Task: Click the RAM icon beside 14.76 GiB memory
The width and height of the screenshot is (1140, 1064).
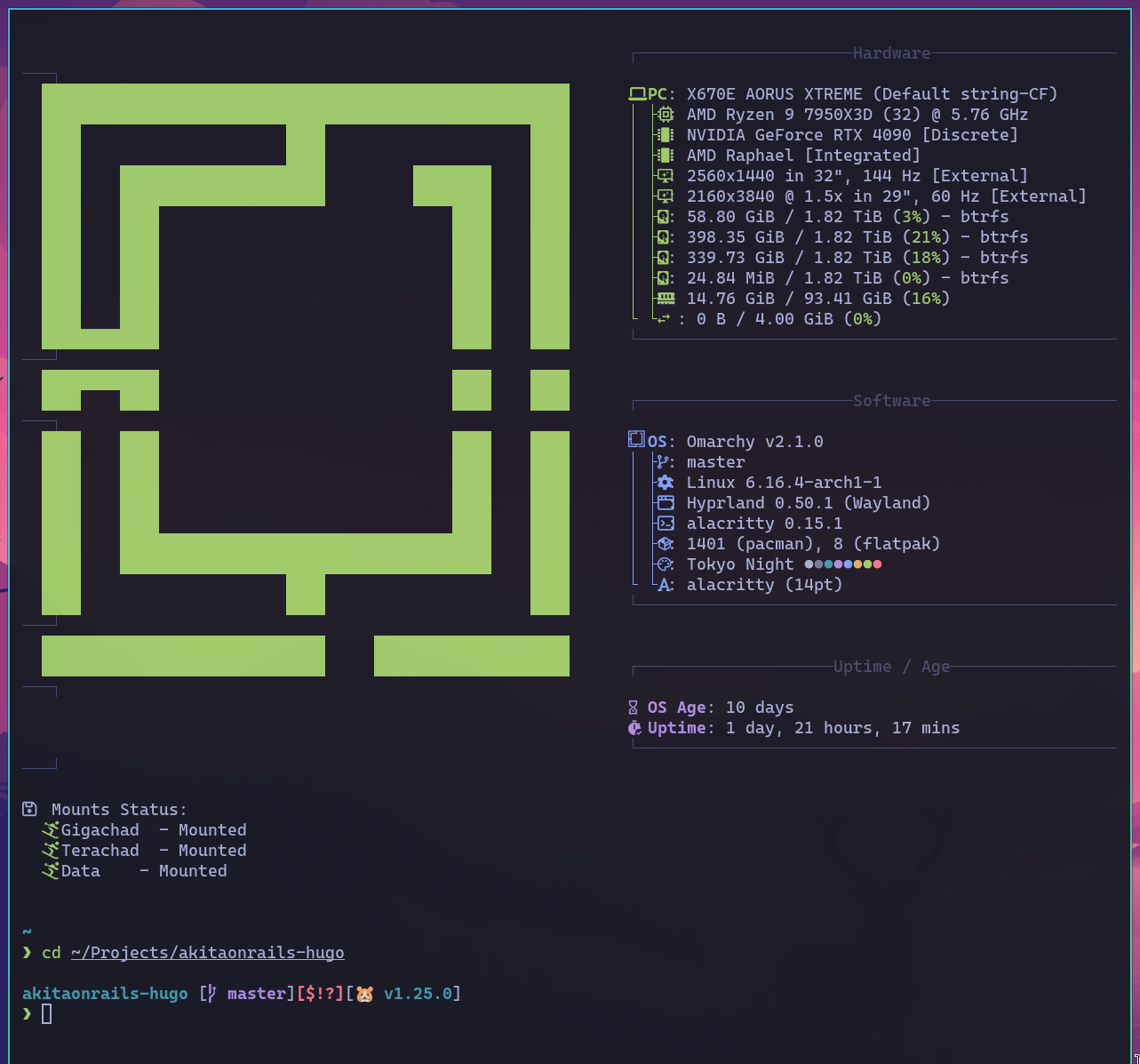Action: click(665, 299)
